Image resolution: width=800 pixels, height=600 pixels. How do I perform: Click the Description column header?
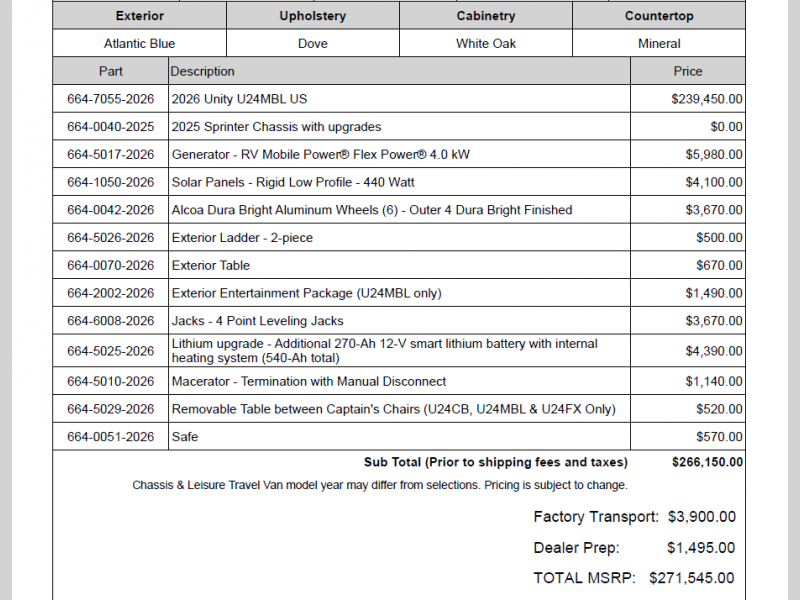click(x=203, y=72)
